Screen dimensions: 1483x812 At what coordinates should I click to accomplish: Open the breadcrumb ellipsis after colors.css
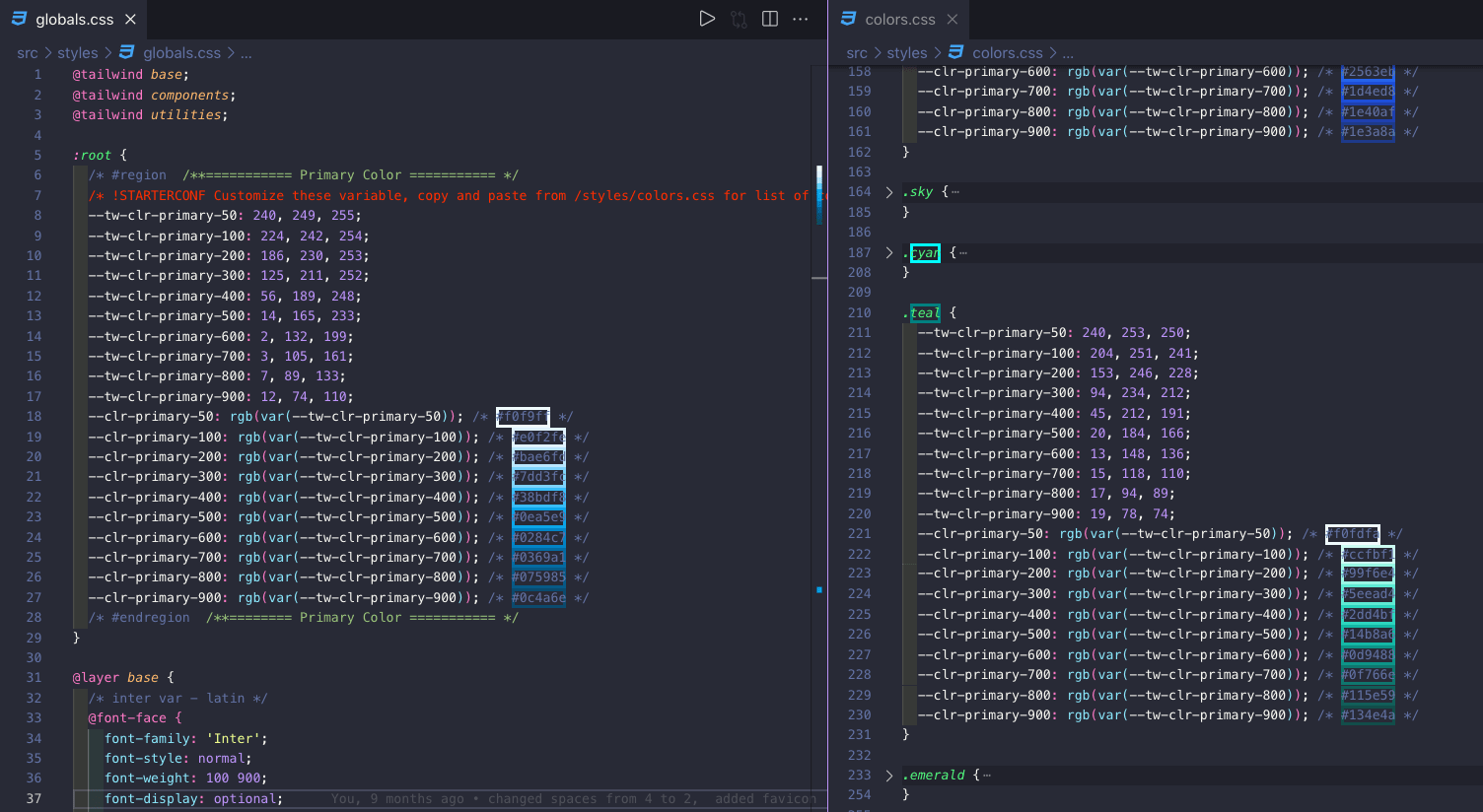click(1068, 53)
